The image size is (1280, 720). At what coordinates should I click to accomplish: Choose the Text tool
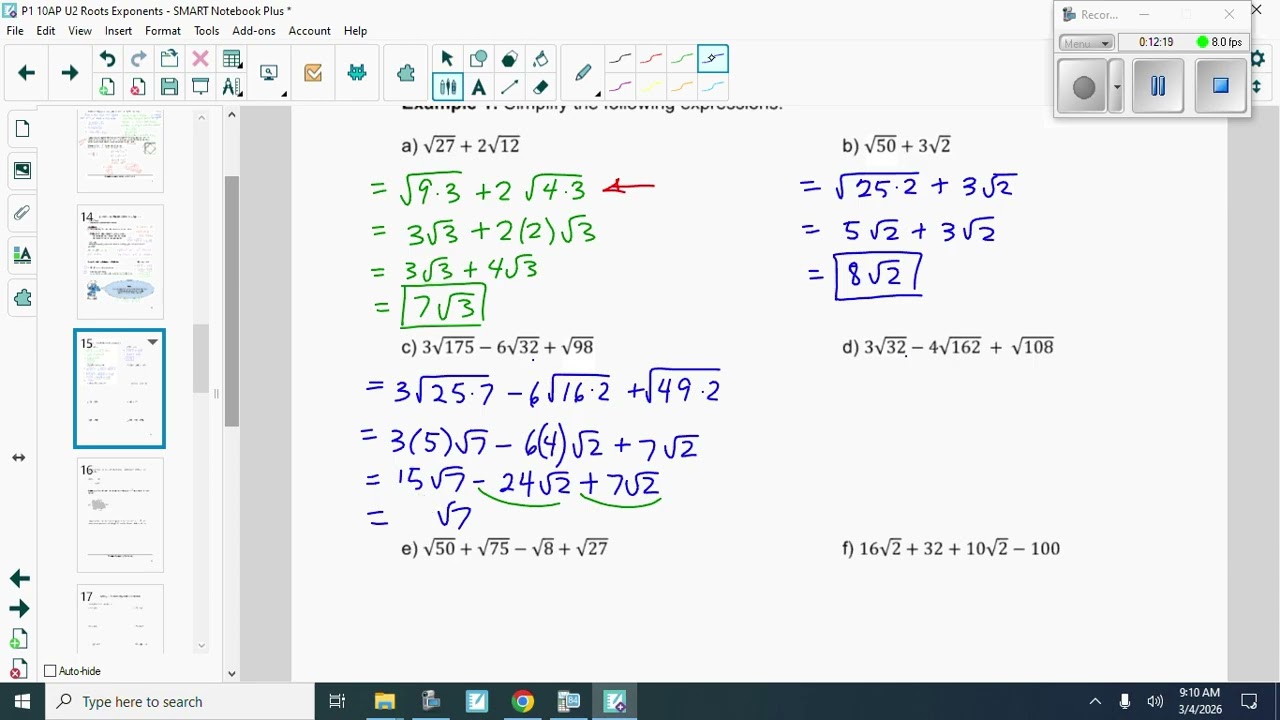(478, 87)
